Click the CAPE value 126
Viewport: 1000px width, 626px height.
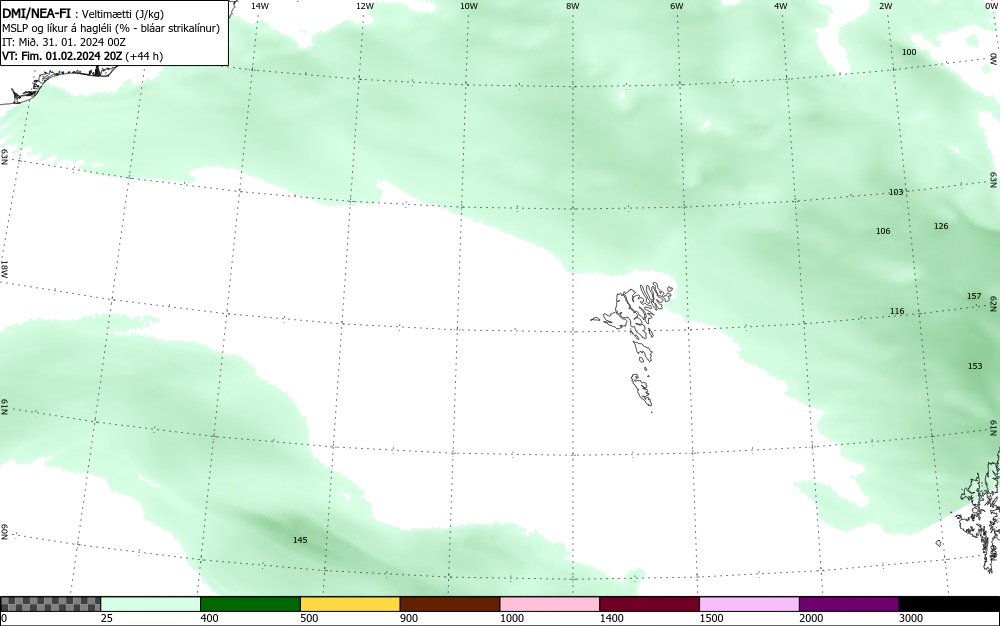[941, 226]
